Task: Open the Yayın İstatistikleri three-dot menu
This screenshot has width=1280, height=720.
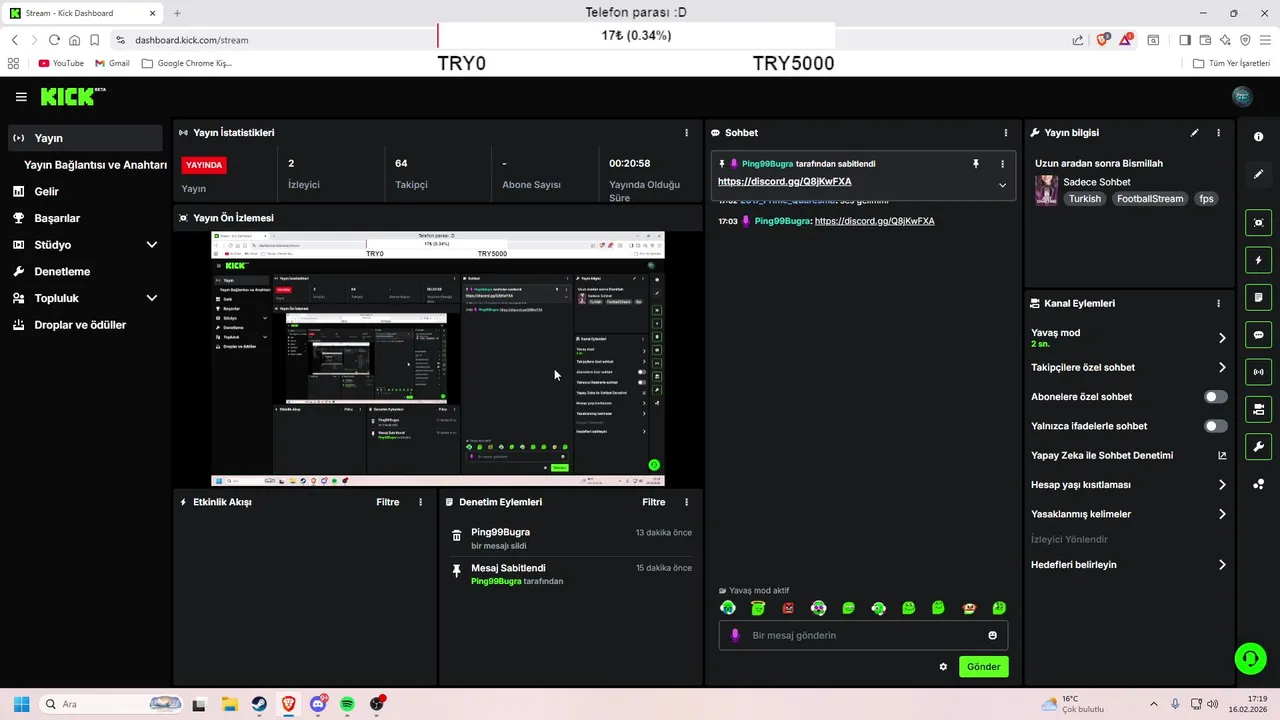Action: pos(686,132)
